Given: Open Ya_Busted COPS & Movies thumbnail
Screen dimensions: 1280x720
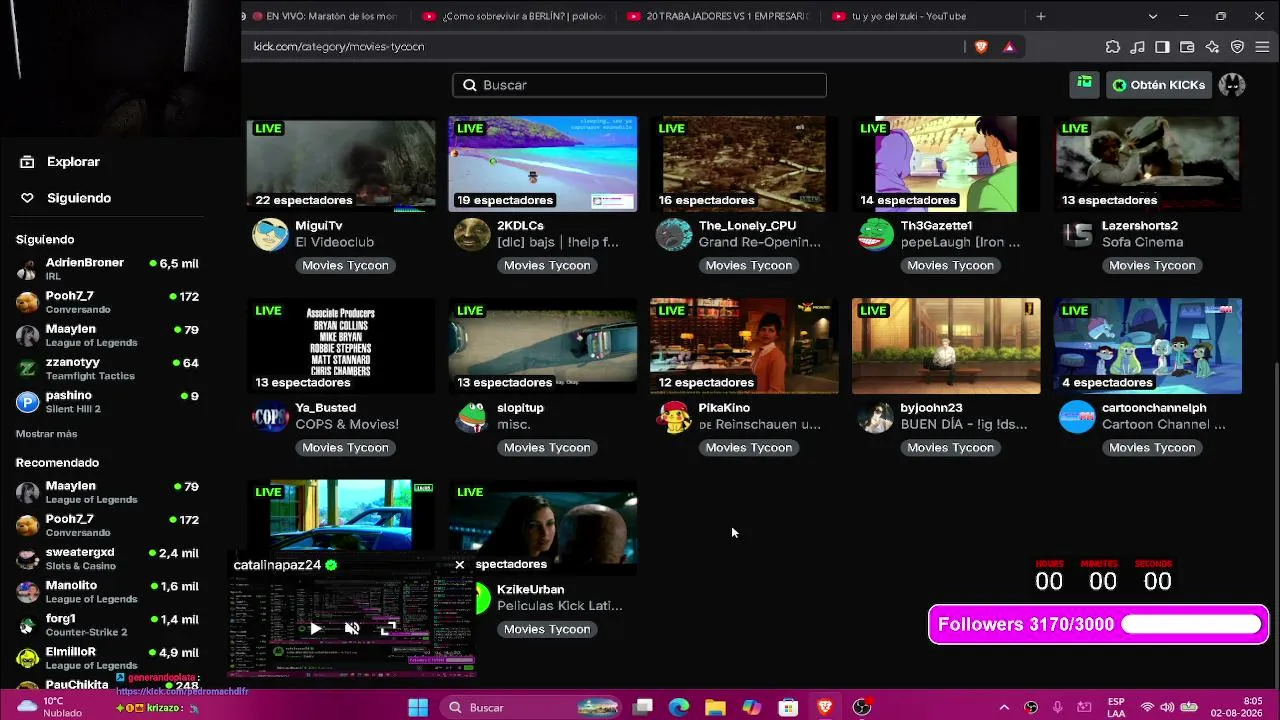Looking at the screenshot, I should point(341,346).
